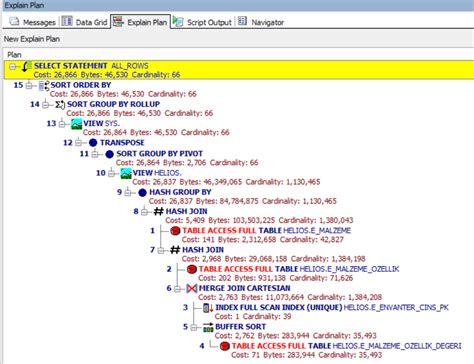Click the step 7 HASH JOIN hash icon
The height and width of the screenshot is (364, 474).
pos(175,250)
